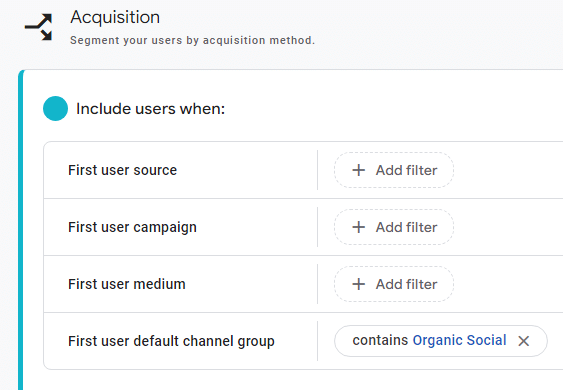
Task: Add filter for First user campaign
Action: tap(394, 227)
